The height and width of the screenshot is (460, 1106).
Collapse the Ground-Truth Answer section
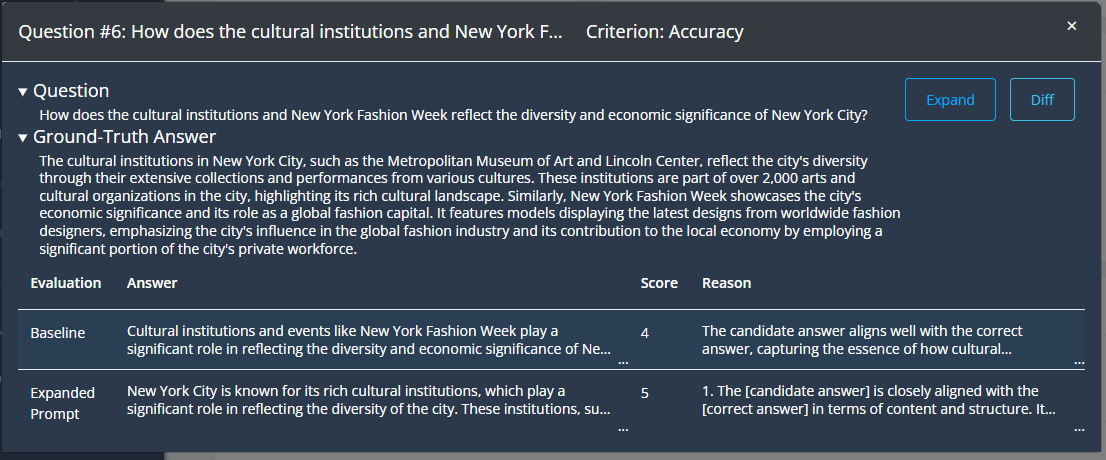(23, 138)
